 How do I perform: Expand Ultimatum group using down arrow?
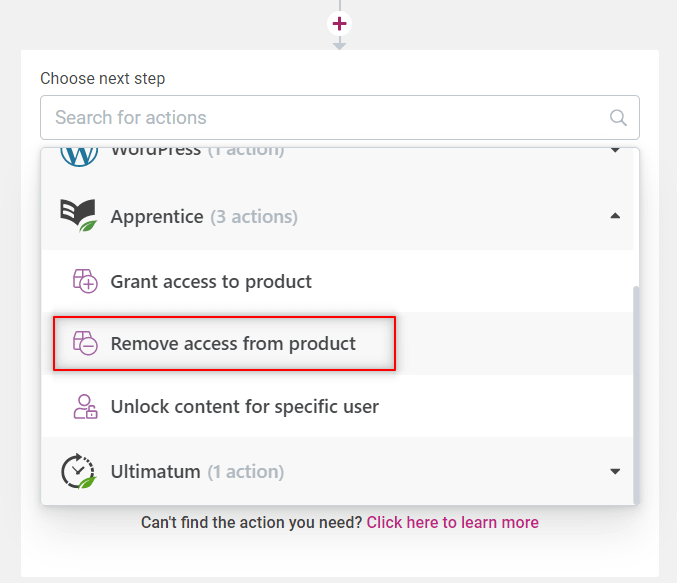pyautogui.click(x=615, y=472)
